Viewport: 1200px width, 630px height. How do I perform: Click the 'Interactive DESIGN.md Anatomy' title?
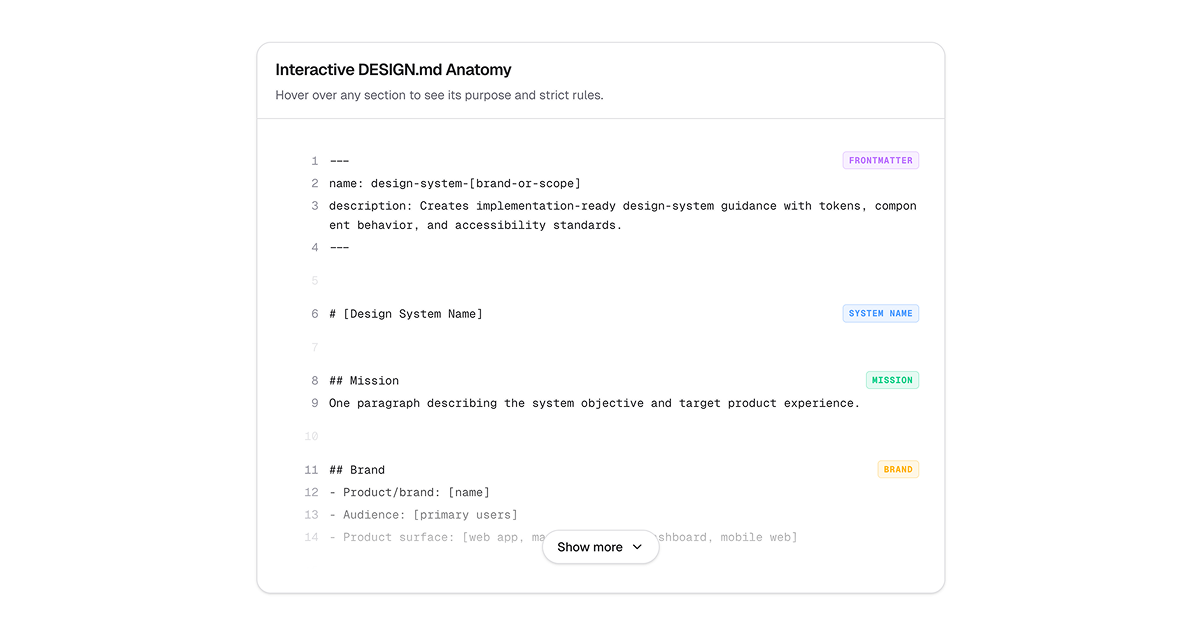[393, 70]
